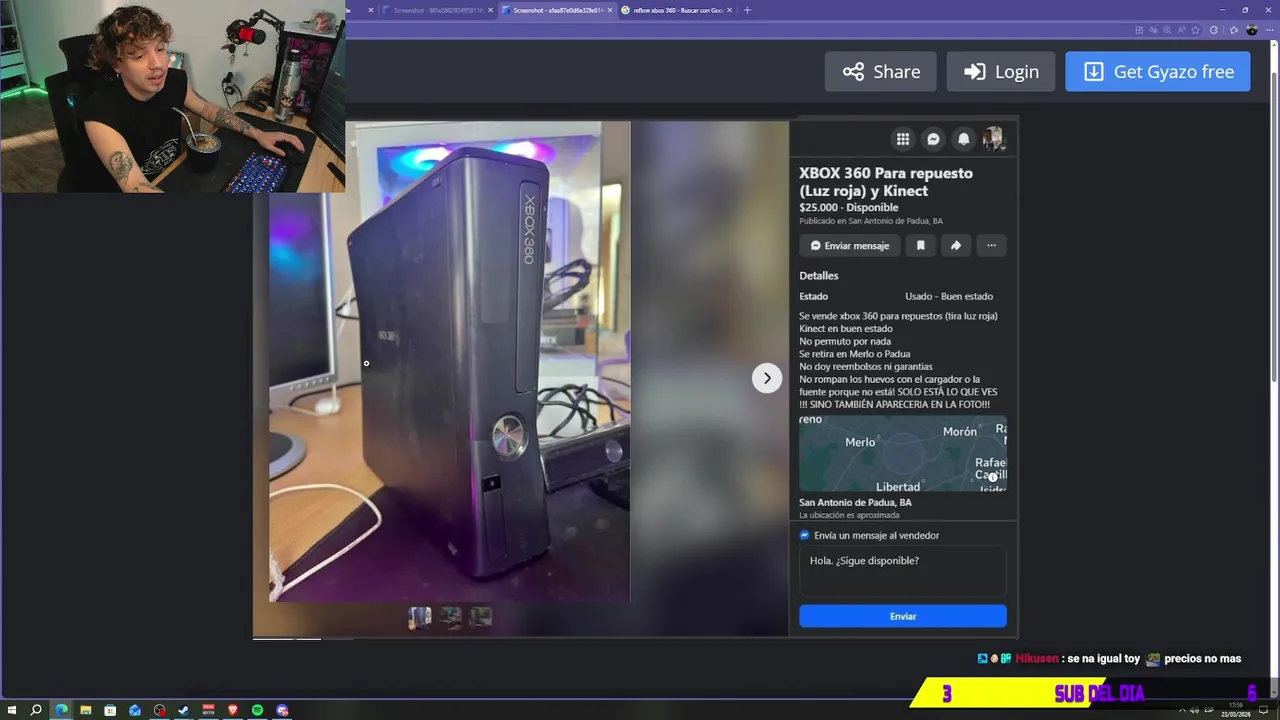Open the Messenger icon in listing header
This screenshot has width=1280, height=720.
(x=933, y=139)
